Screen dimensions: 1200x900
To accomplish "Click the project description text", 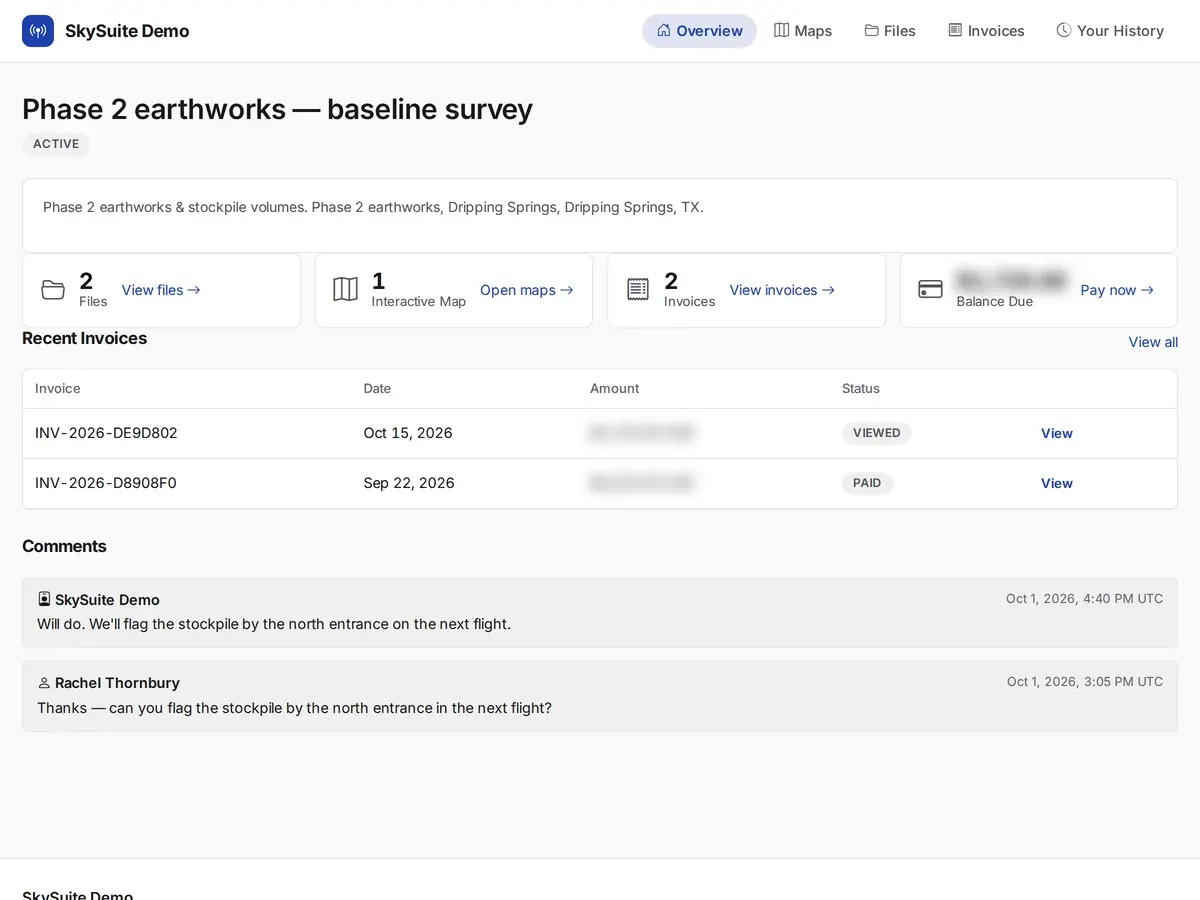I will (373, 207).
